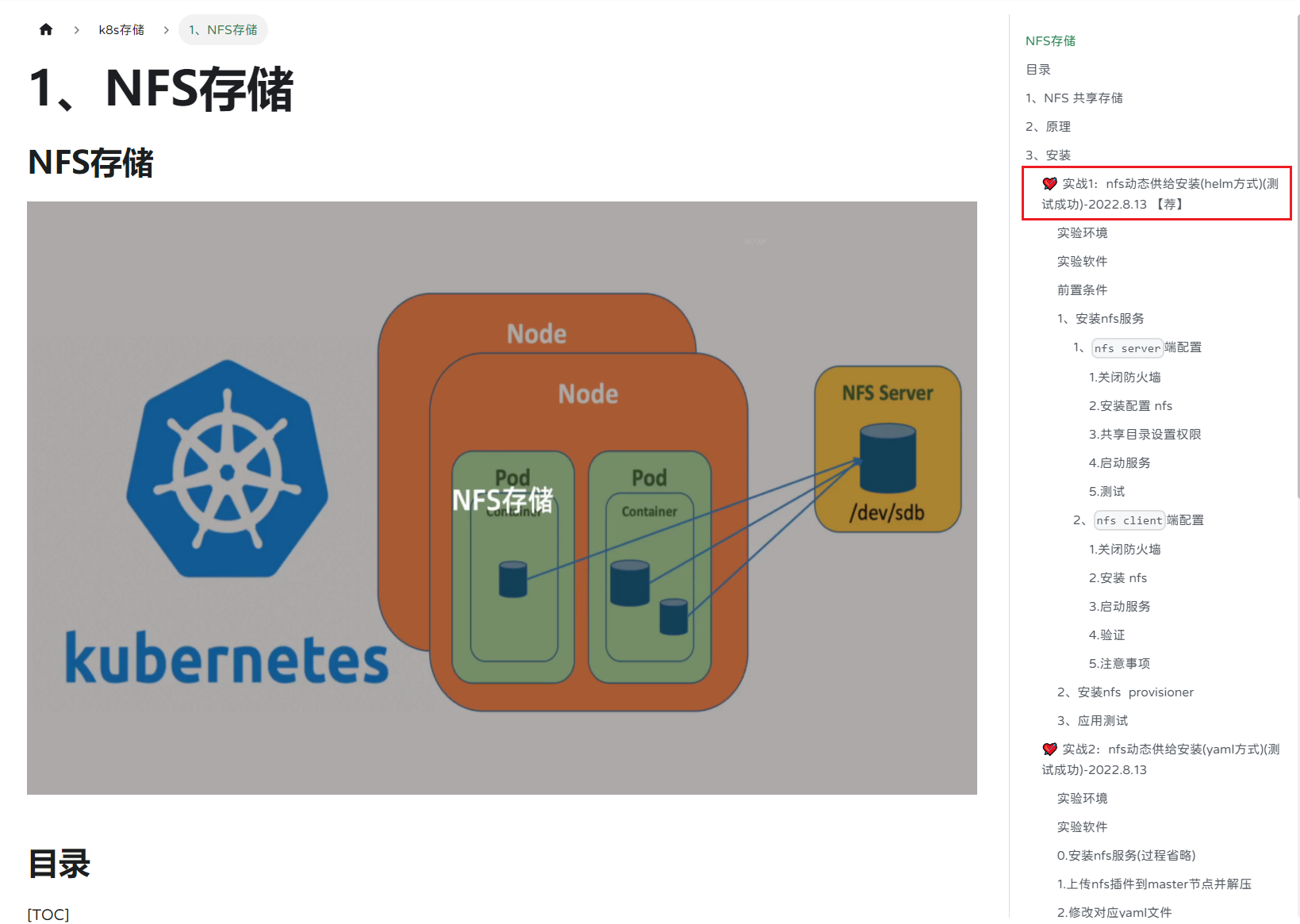
Task: Go to 2、原理 section in the outline
Action: tap(1048, 127)
